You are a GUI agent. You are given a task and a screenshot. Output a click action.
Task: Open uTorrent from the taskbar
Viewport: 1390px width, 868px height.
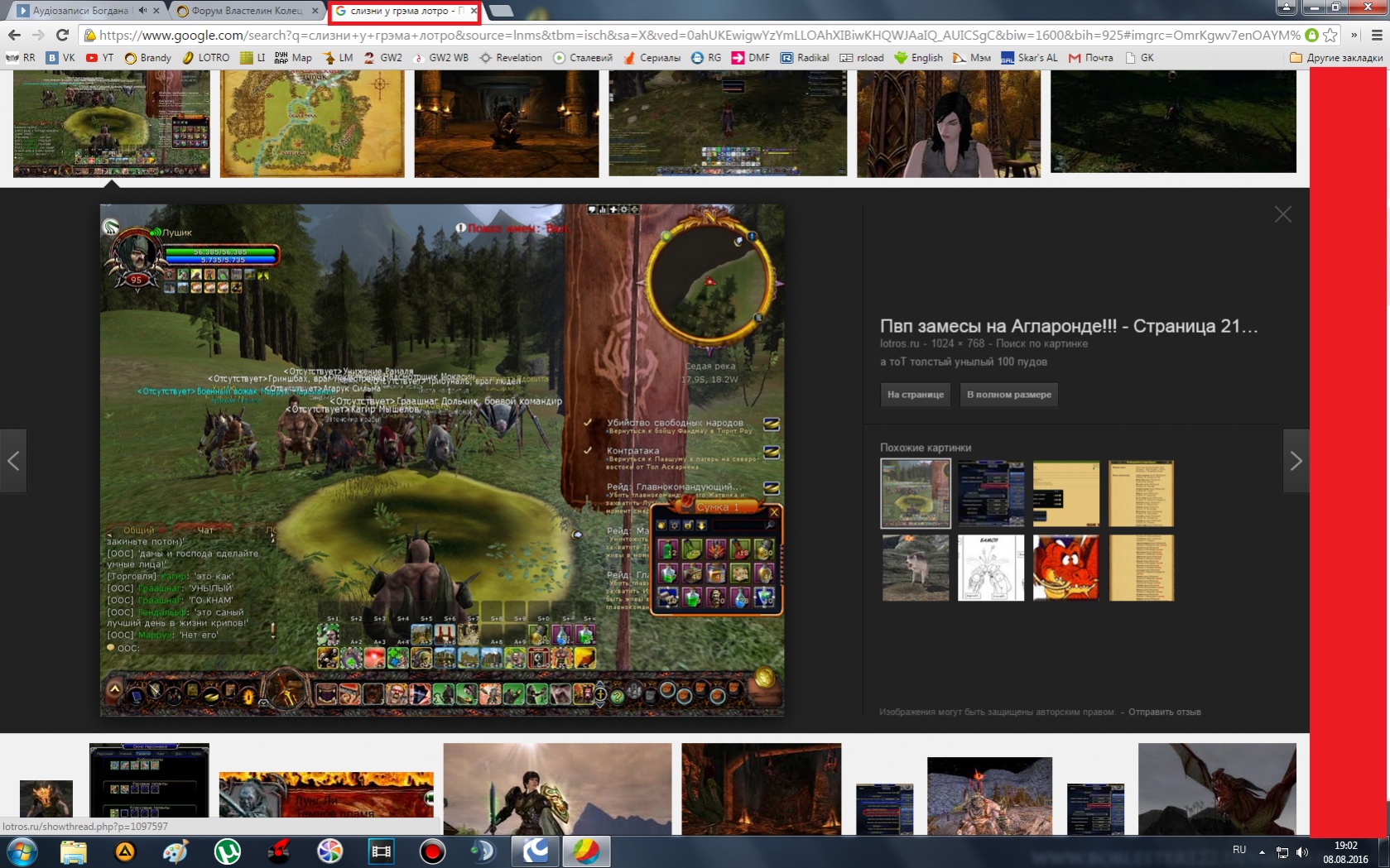[x=227, y=851]
